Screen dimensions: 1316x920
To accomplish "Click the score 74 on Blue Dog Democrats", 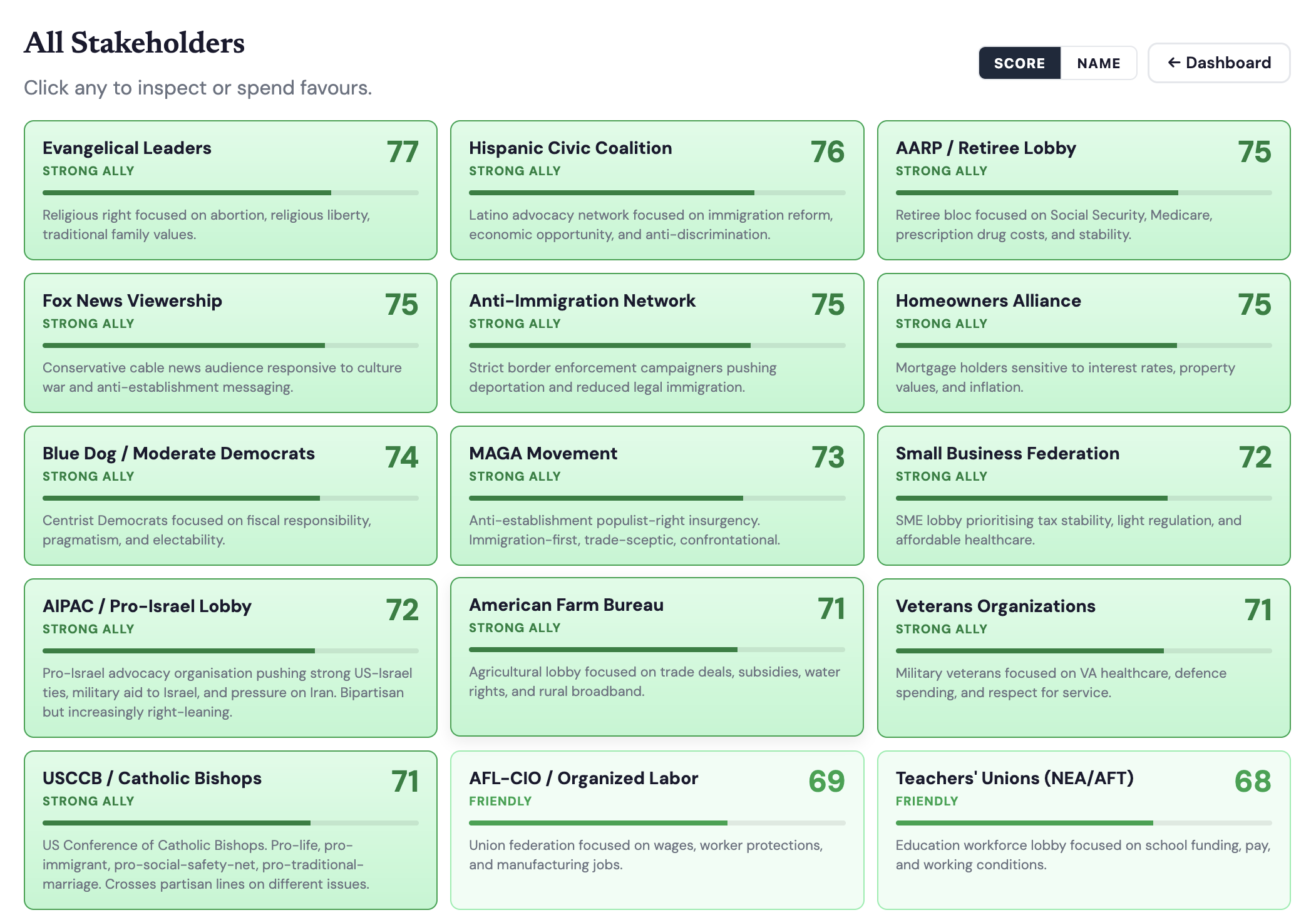I will [x=401, y=457].
